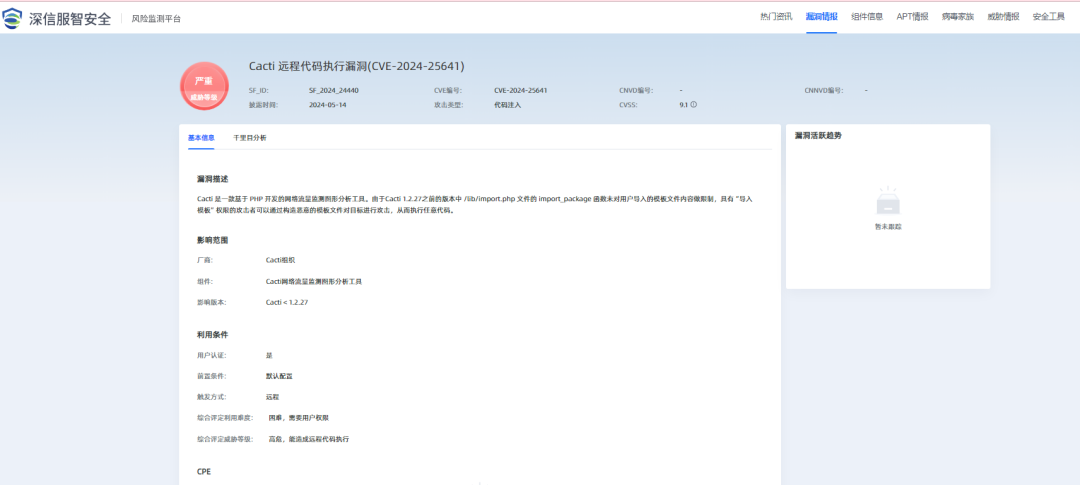Select the attack type value 代码注入

click(x=508, y=105)
